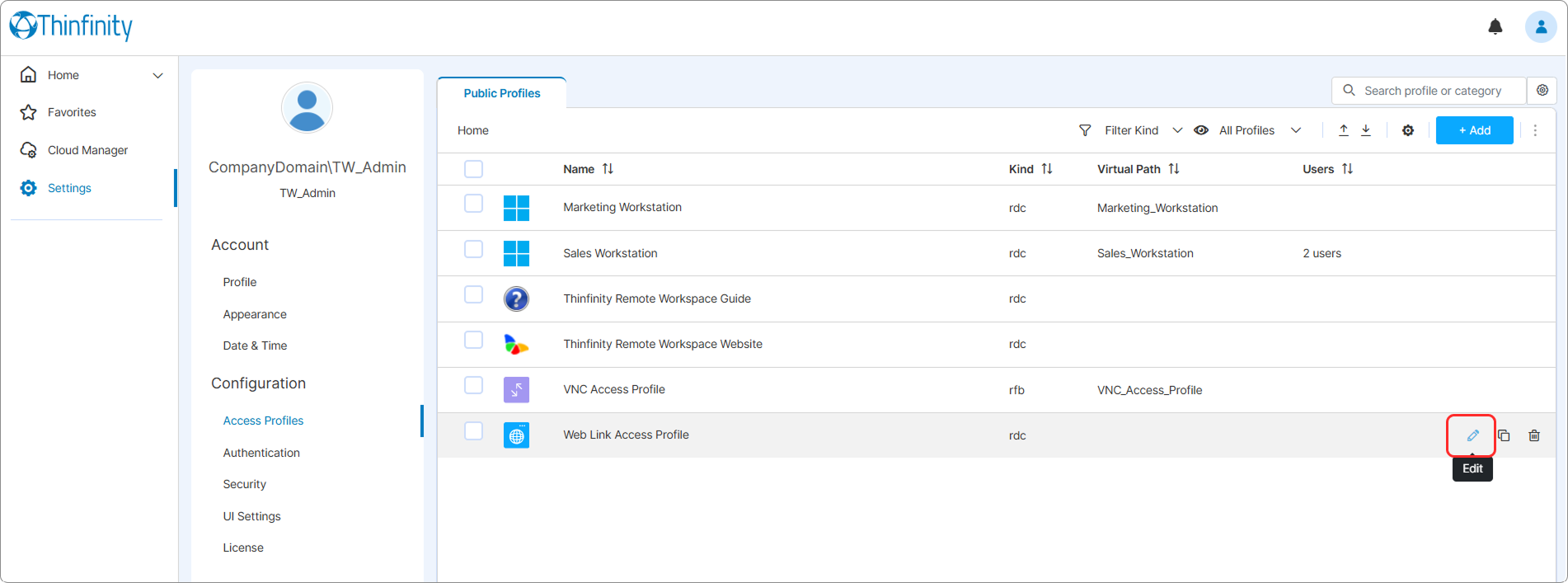Click the Sales Workstation Windows icon
1568x583 pixels.
coord(516,253)
